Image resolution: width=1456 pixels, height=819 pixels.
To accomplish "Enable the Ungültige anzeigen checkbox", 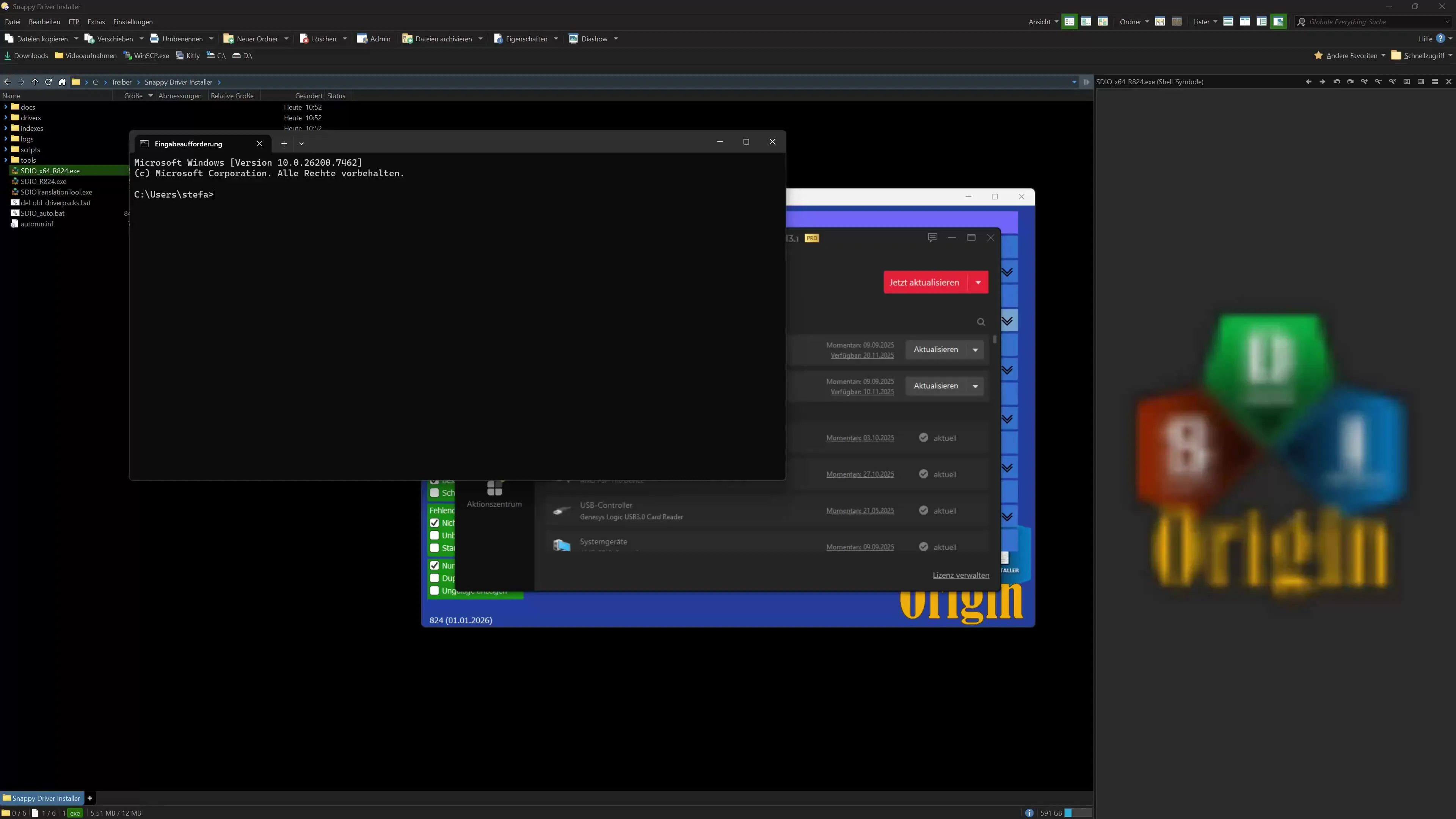I will (435, 591).
